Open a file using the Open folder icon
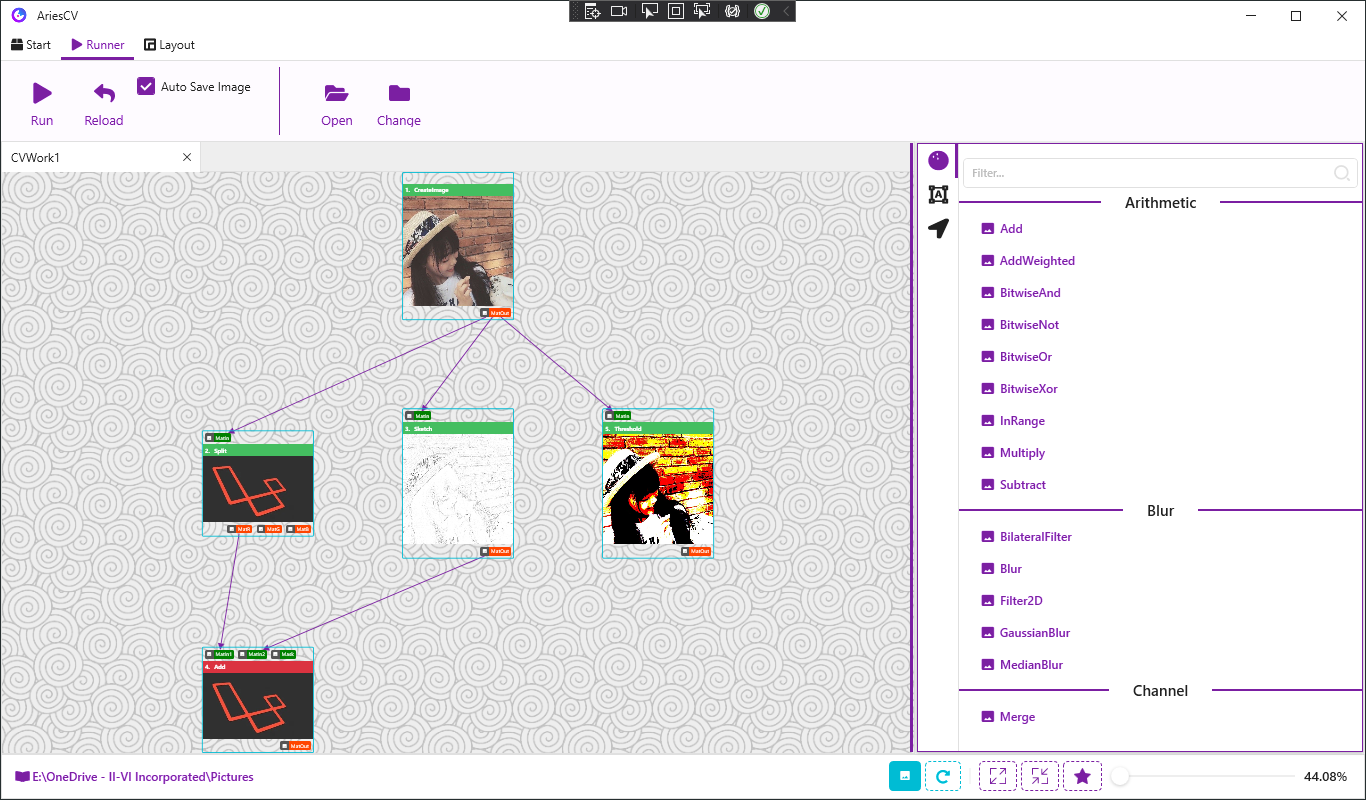Screen dimensions: 1366x800 point(336,93)
